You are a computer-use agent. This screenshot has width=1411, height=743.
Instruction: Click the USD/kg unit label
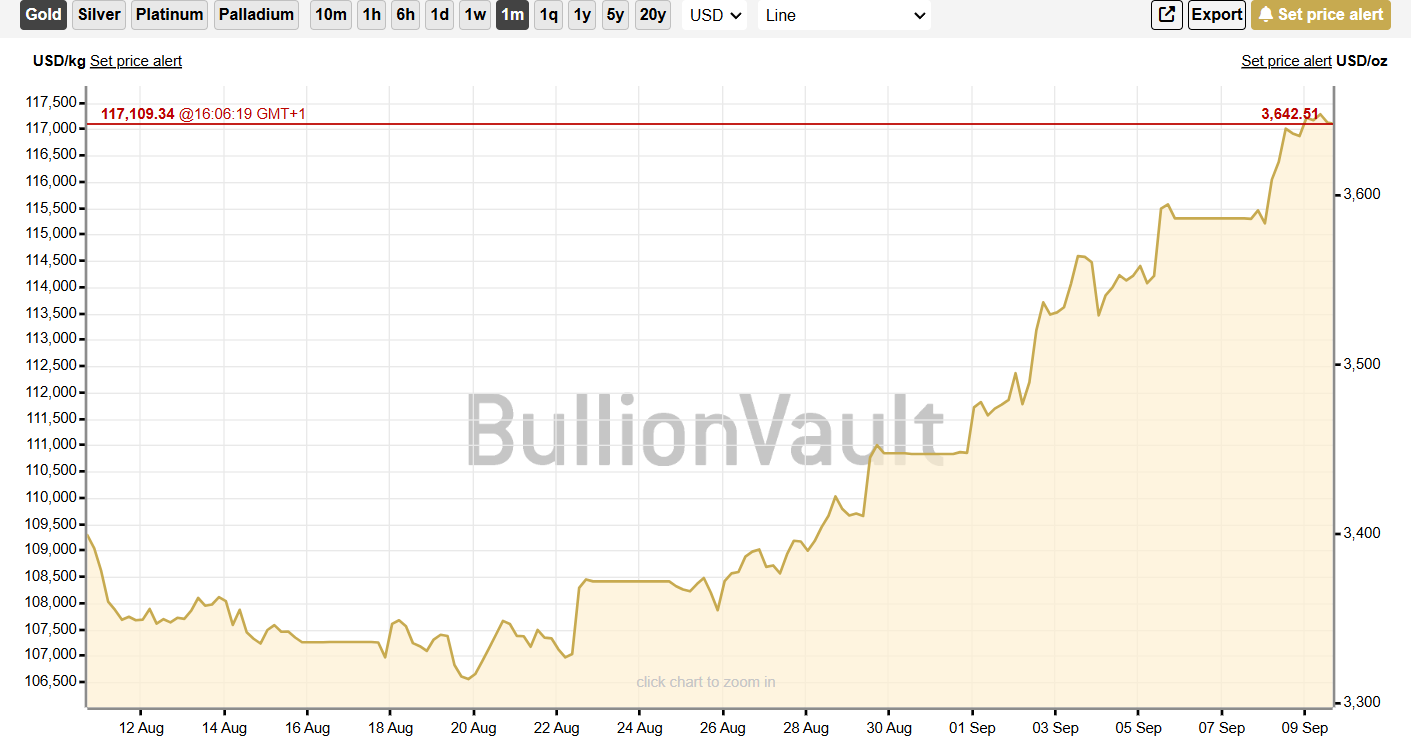[59, 61]
